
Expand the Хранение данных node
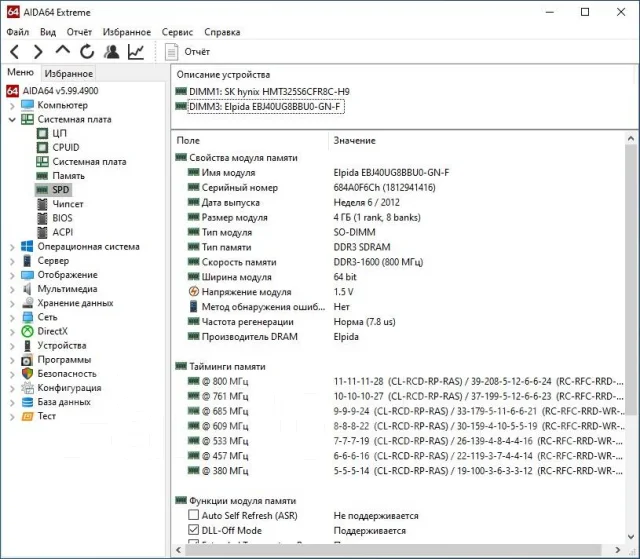[x=12, y=304]
